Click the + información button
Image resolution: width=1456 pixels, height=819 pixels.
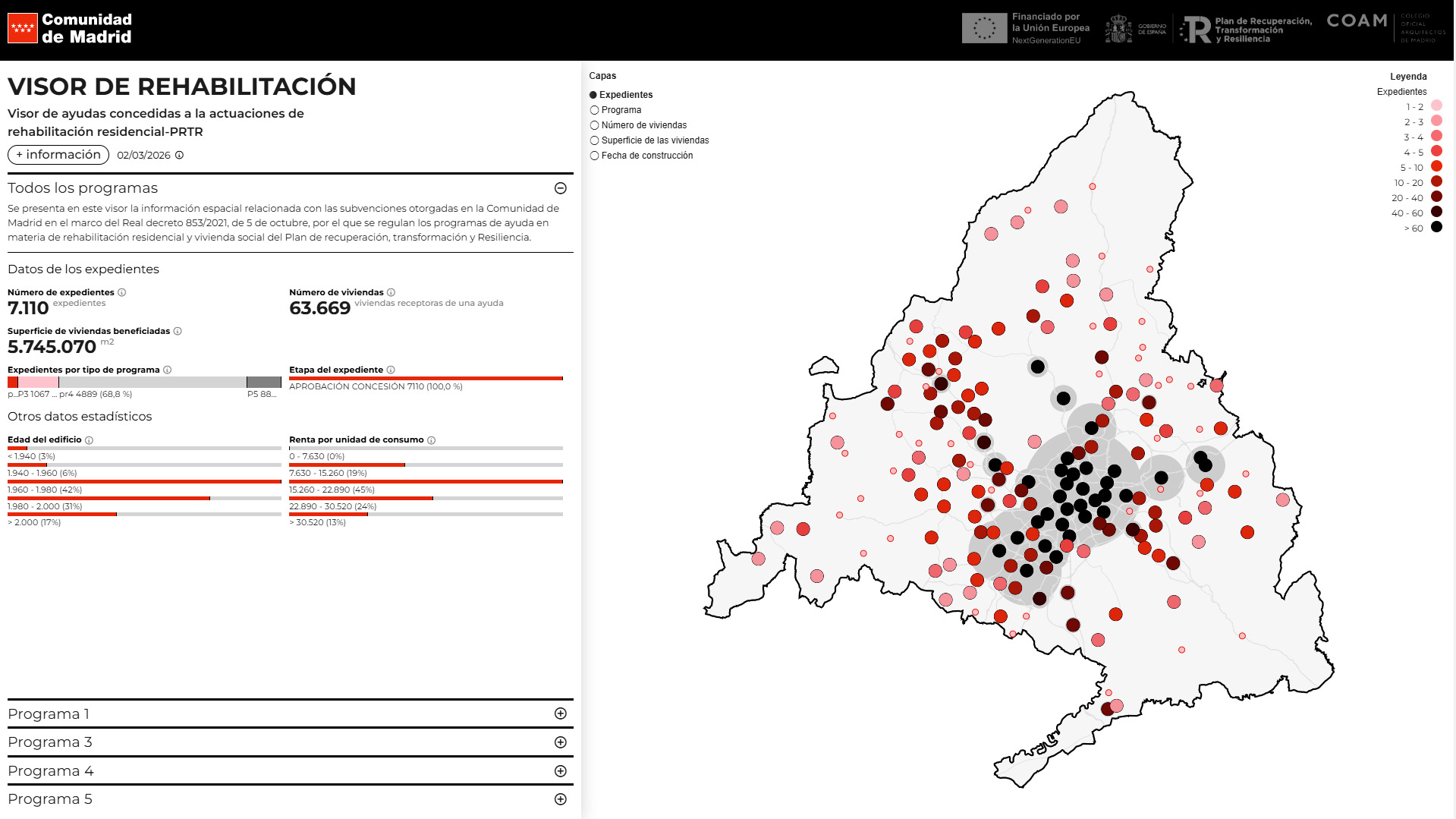click(x=58, y=155)
